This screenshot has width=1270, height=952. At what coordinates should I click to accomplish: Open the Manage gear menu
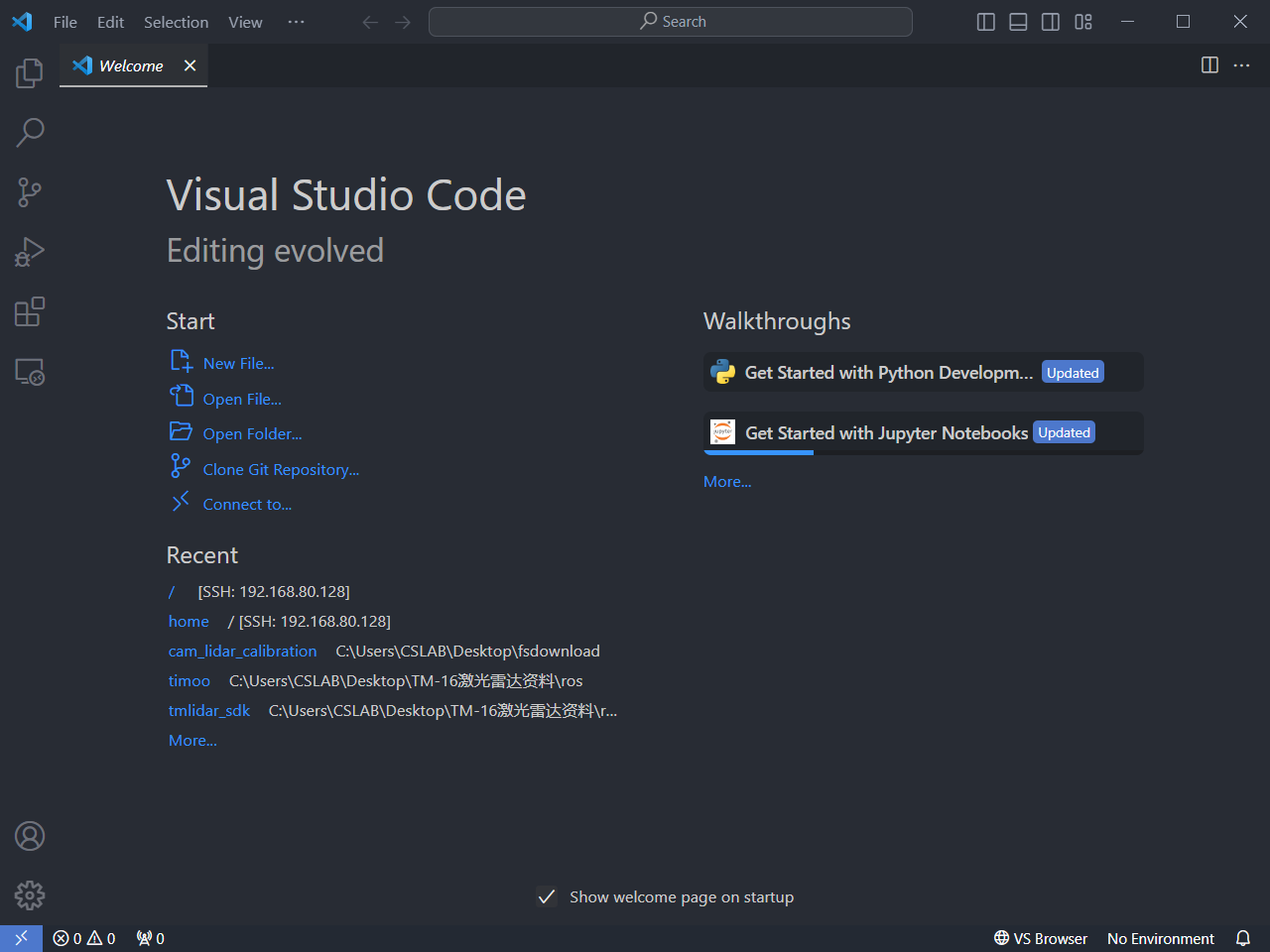point(30,895)
